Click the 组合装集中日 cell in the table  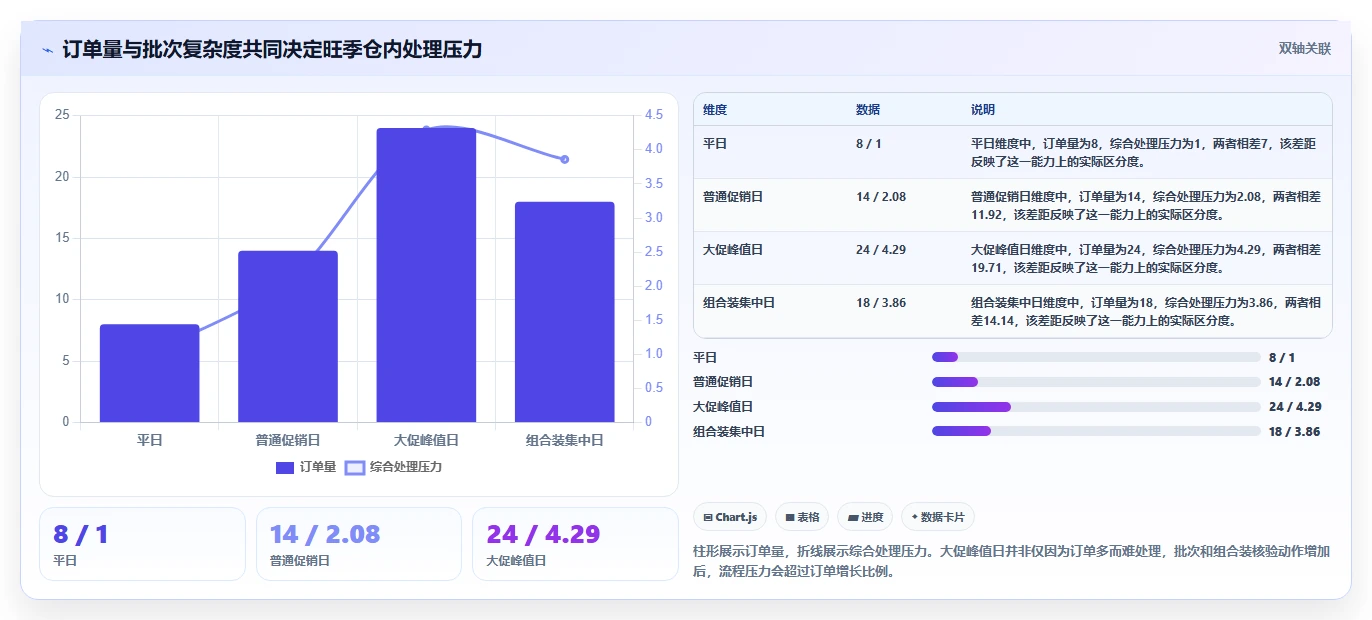[739, 303]
